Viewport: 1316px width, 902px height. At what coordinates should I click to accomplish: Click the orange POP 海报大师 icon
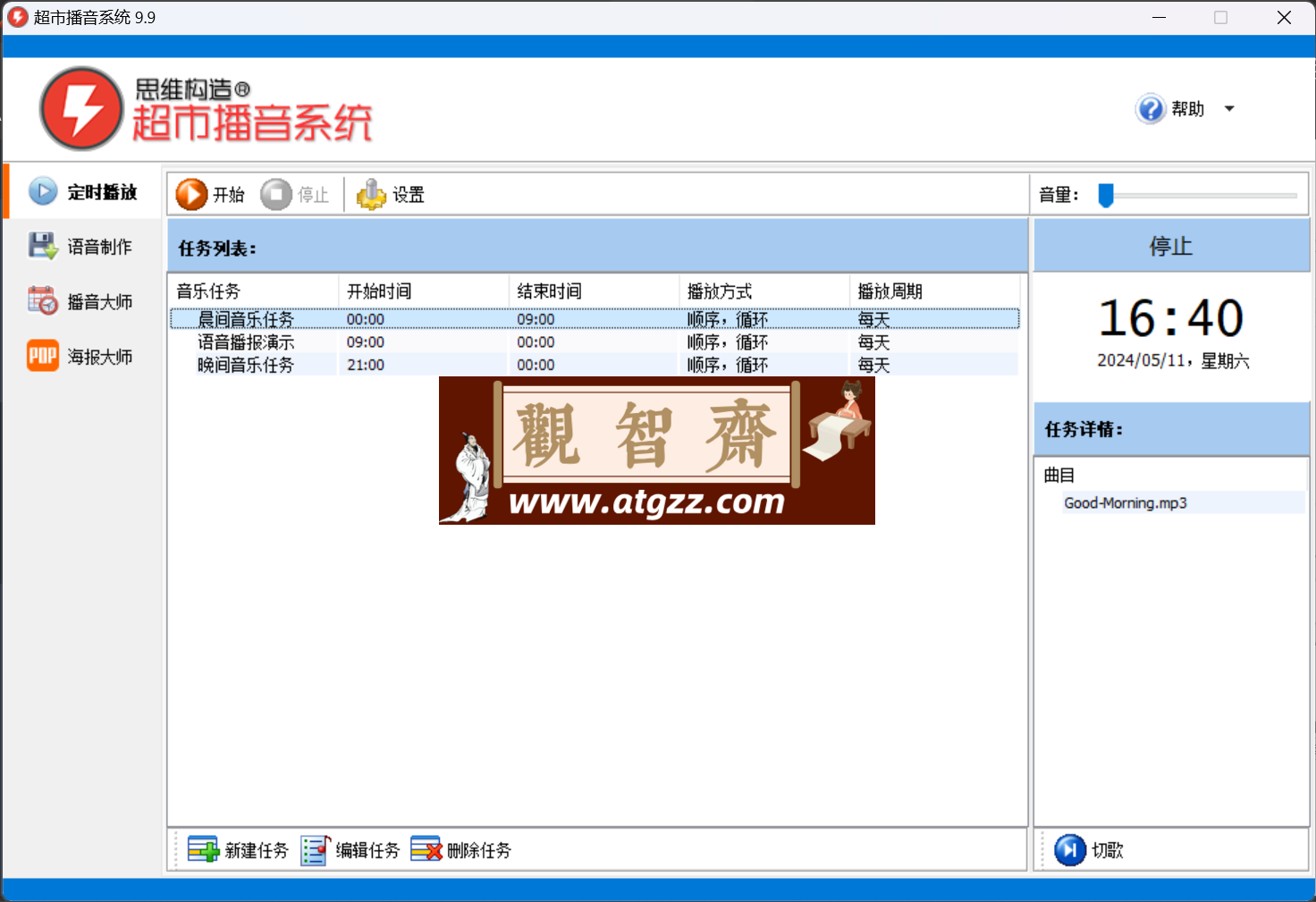click(43, 356)
